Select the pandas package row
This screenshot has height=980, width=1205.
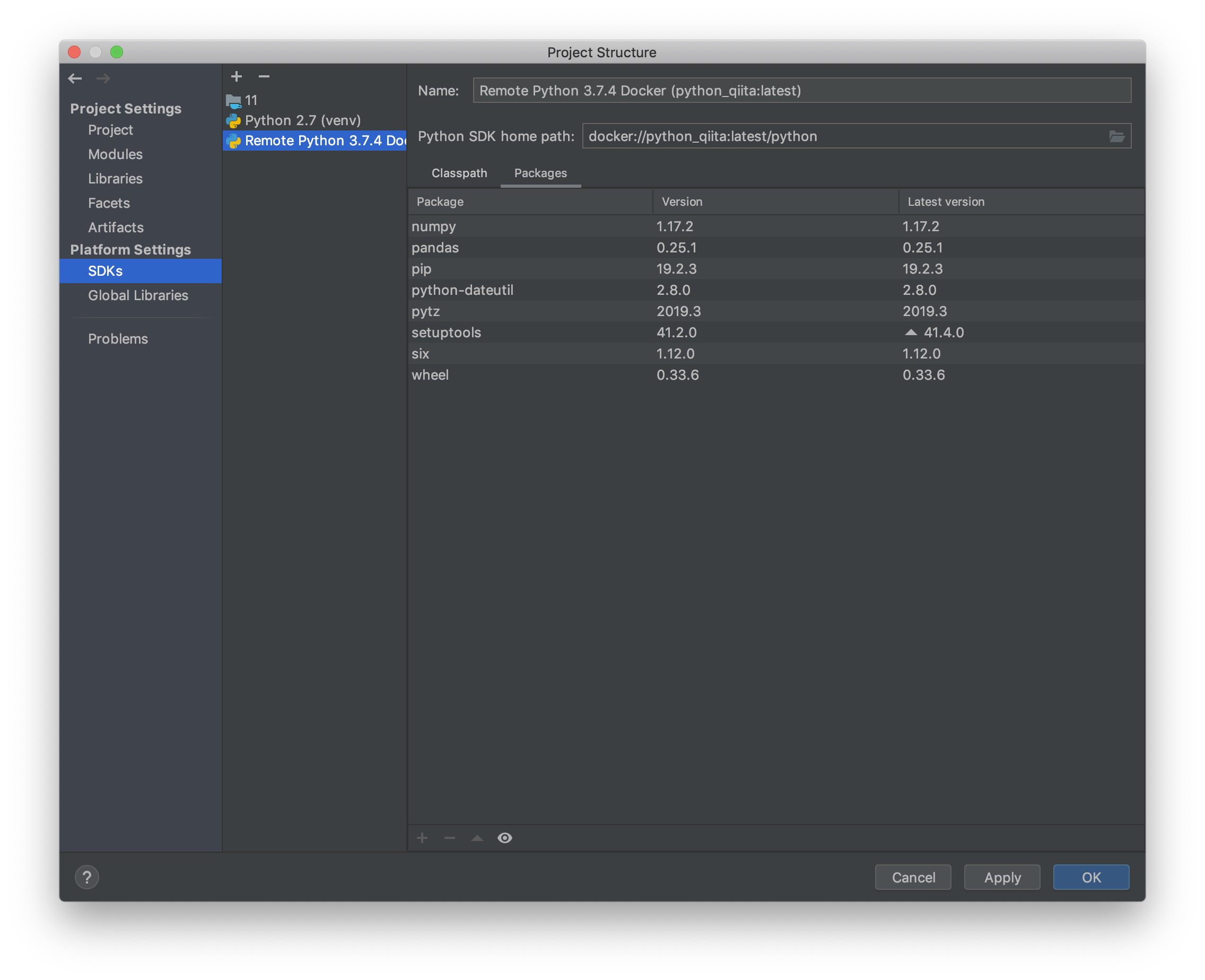click(x=776, y=247)
